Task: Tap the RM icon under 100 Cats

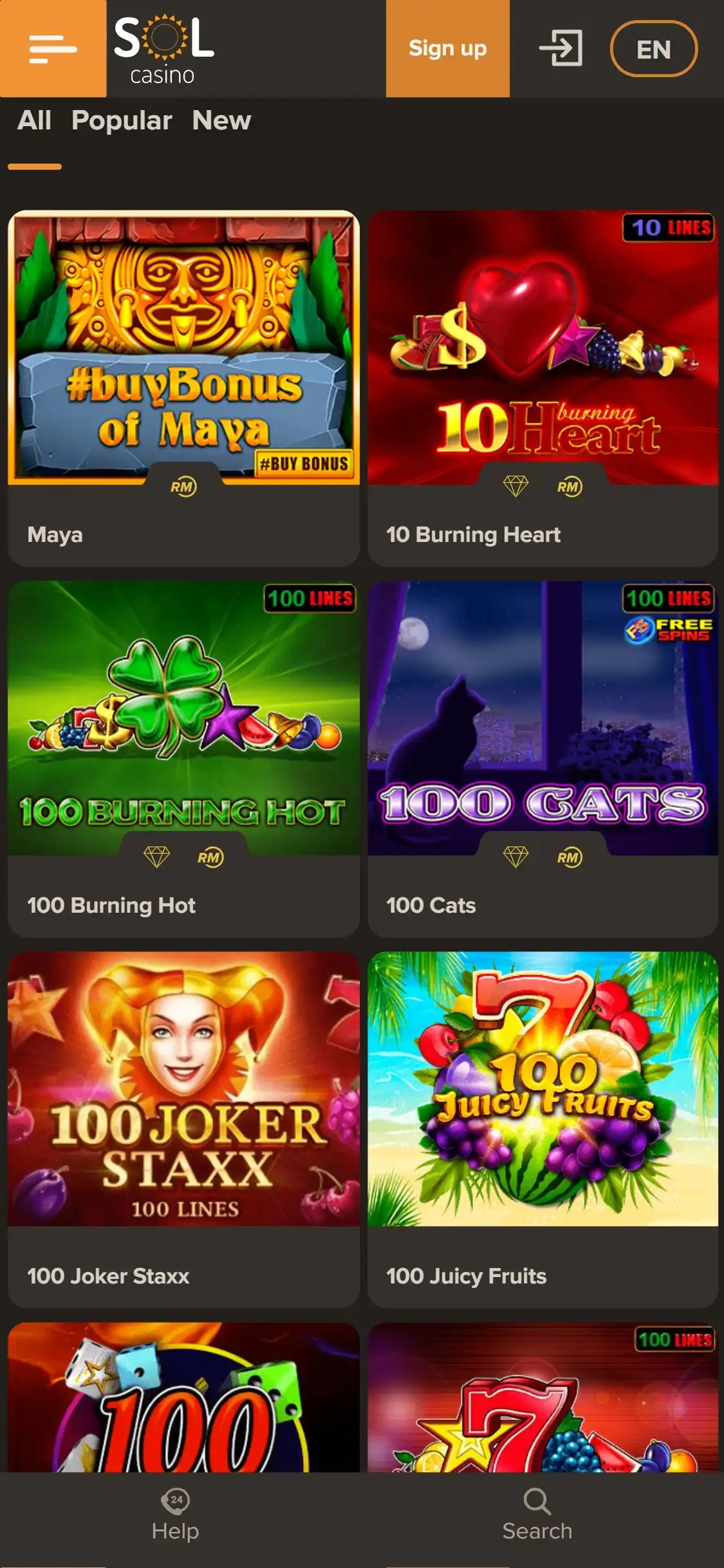Action: pos(570,857)
